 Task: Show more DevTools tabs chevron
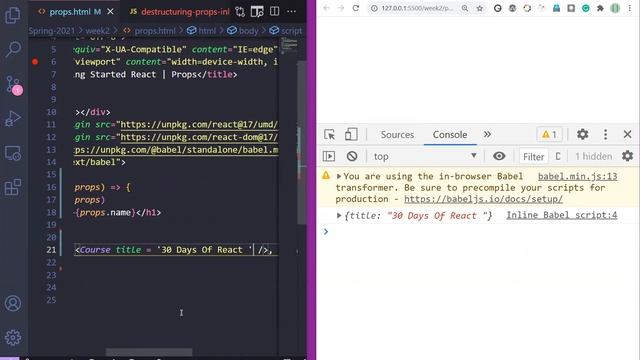tap(487, 134)
